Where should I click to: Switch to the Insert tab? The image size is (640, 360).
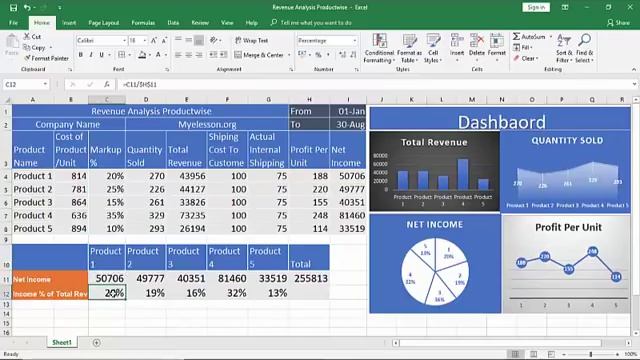(x=69, y=23)
